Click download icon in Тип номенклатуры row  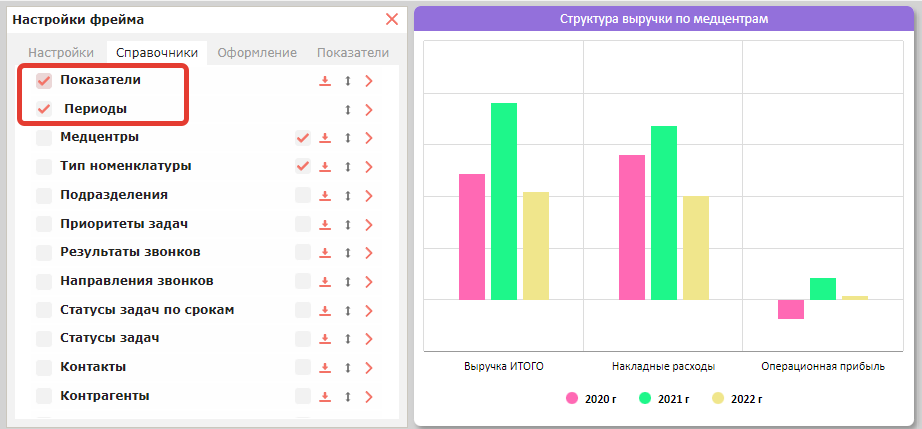click(325, 167)
